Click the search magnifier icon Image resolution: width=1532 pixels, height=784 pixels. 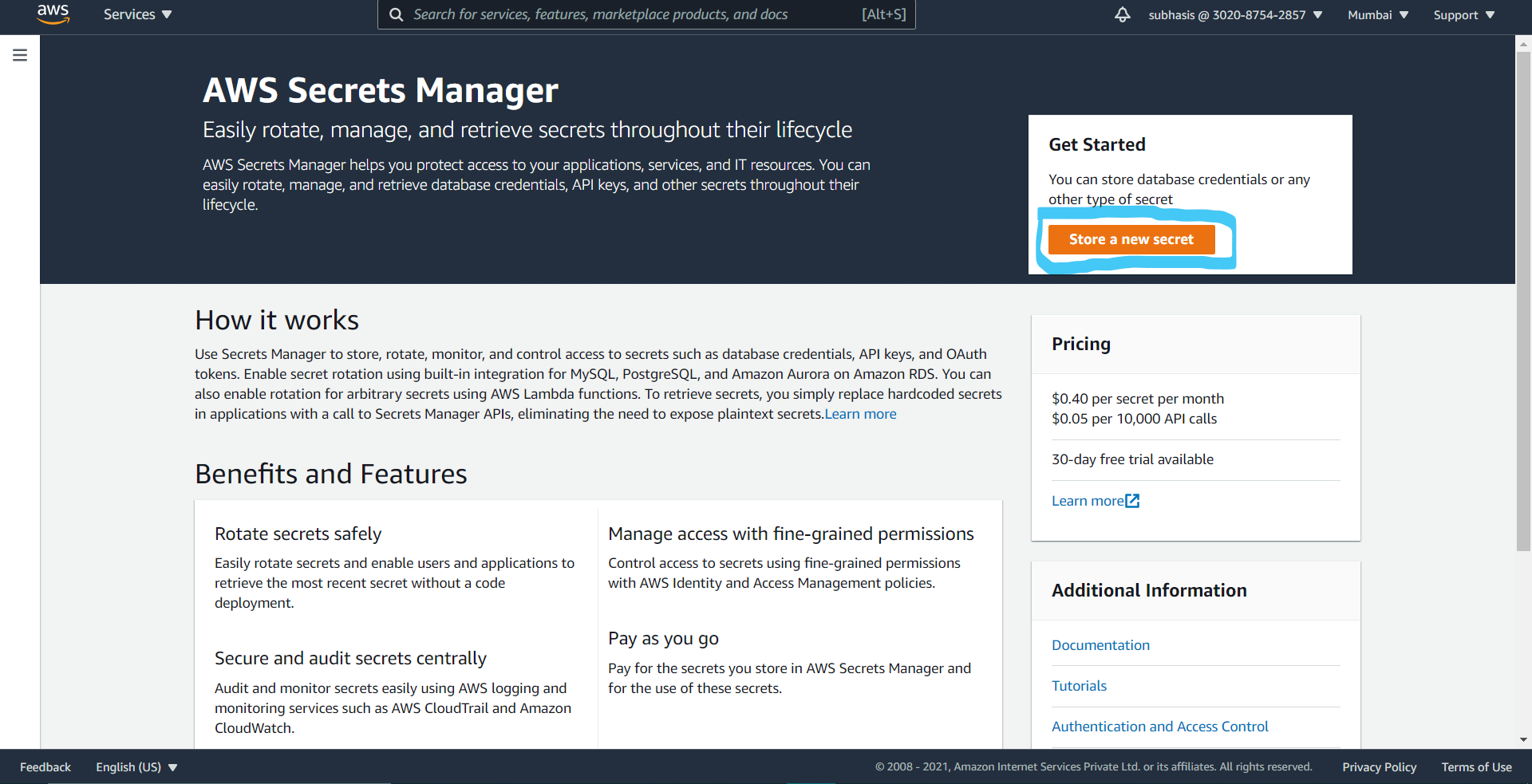(396, 14)
